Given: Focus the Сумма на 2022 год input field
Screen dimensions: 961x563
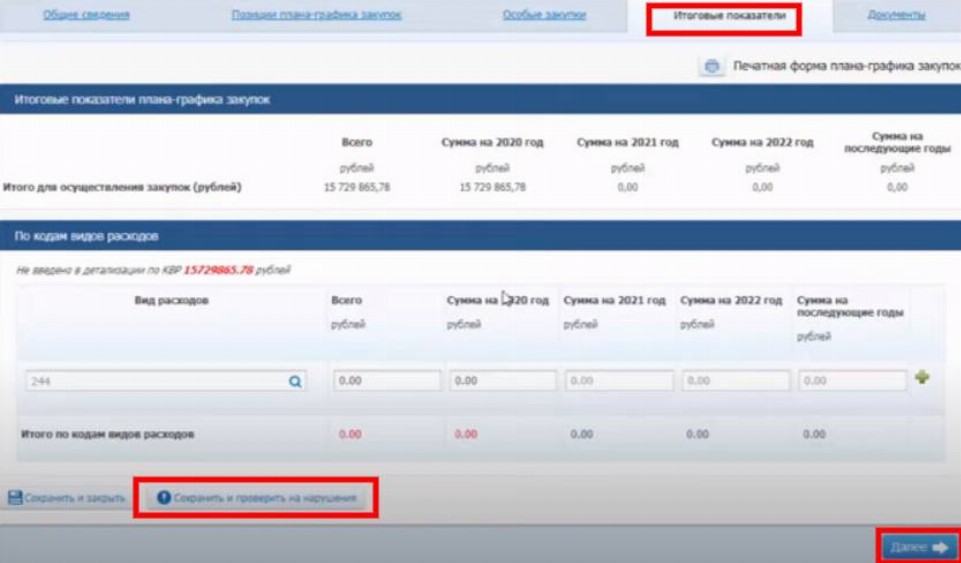Looking at the screenshot, I should (735, 381).
